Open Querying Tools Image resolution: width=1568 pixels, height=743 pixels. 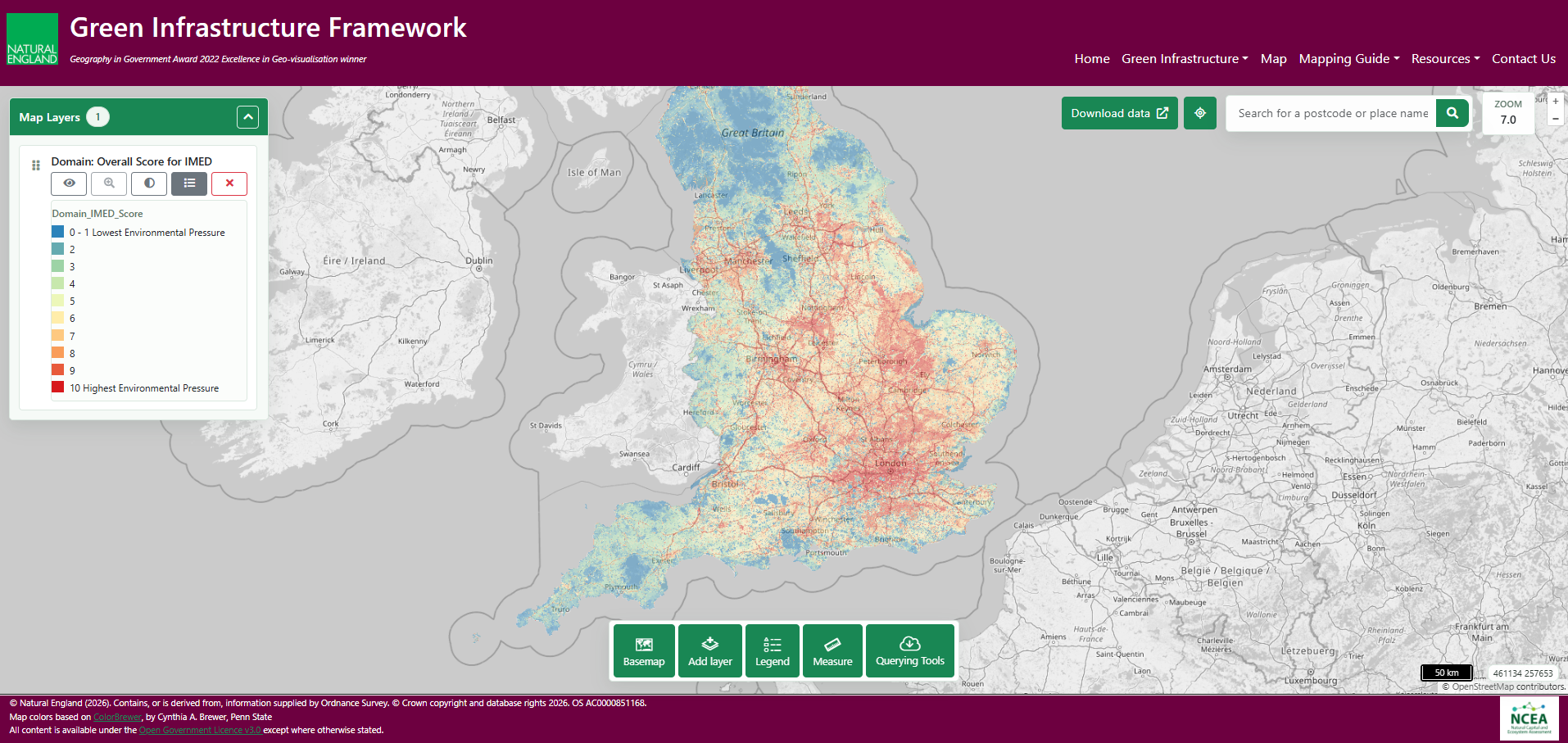click(x=910, y=651)
